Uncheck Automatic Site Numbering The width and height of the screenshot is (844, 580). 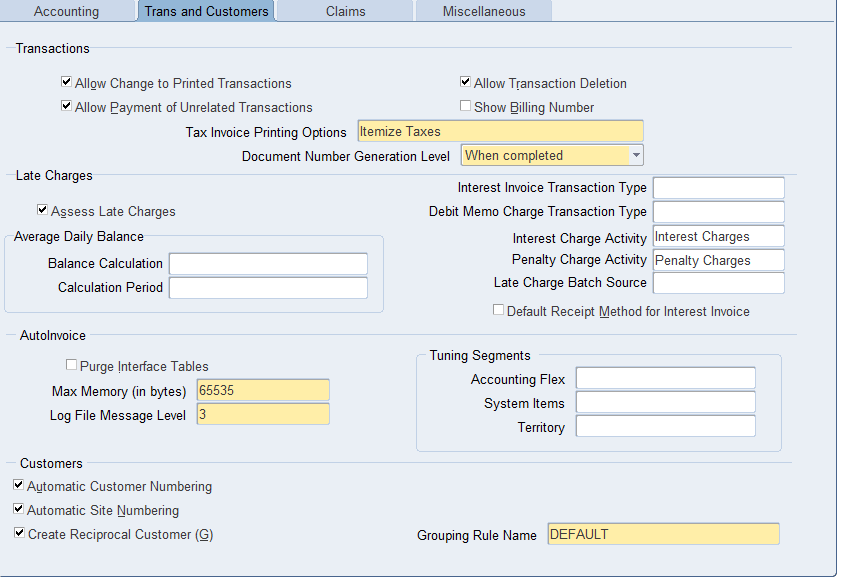tap(17, 509)
